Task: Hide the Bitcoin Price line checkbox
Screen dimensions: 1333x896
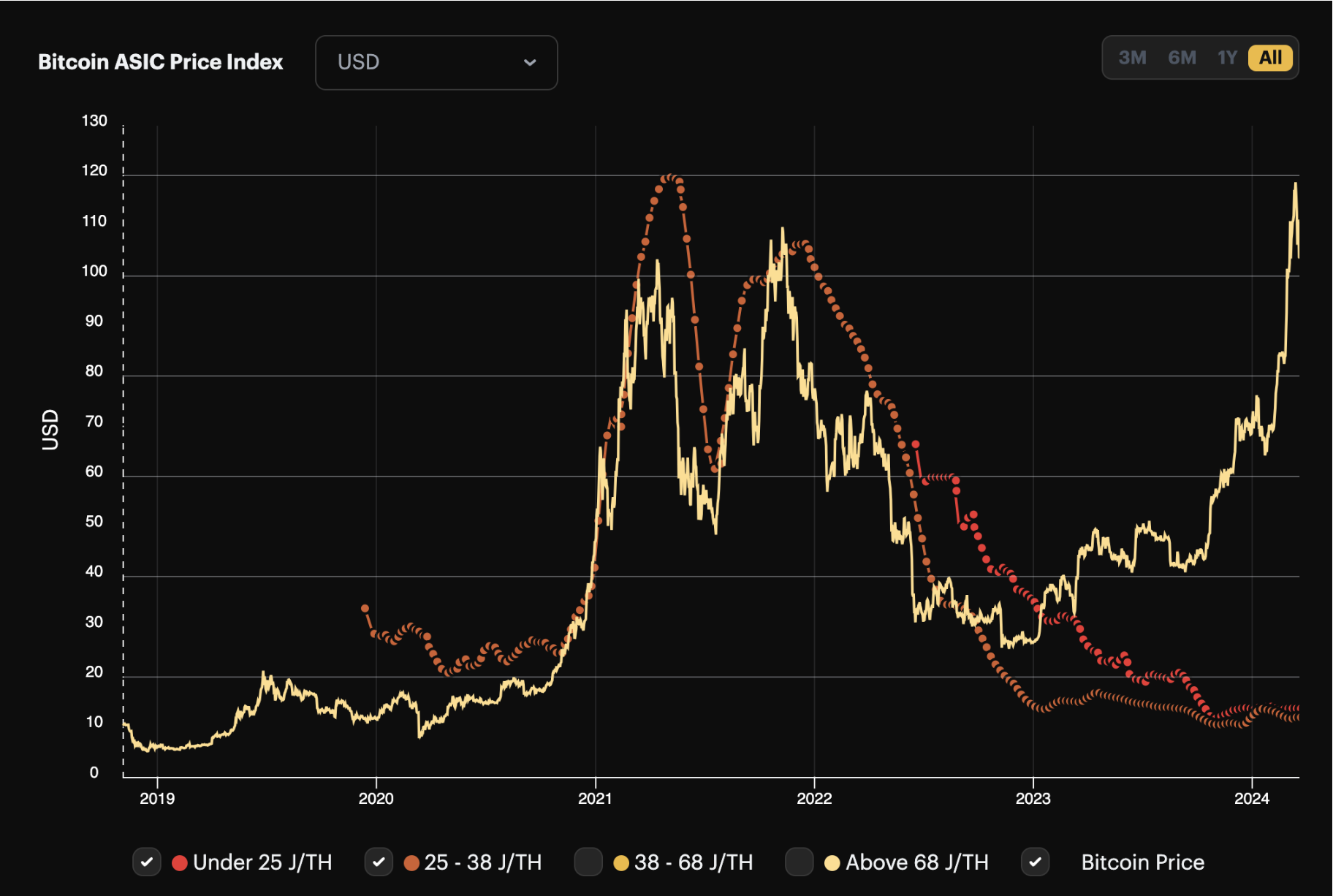Action: [x=1035, y=862]
